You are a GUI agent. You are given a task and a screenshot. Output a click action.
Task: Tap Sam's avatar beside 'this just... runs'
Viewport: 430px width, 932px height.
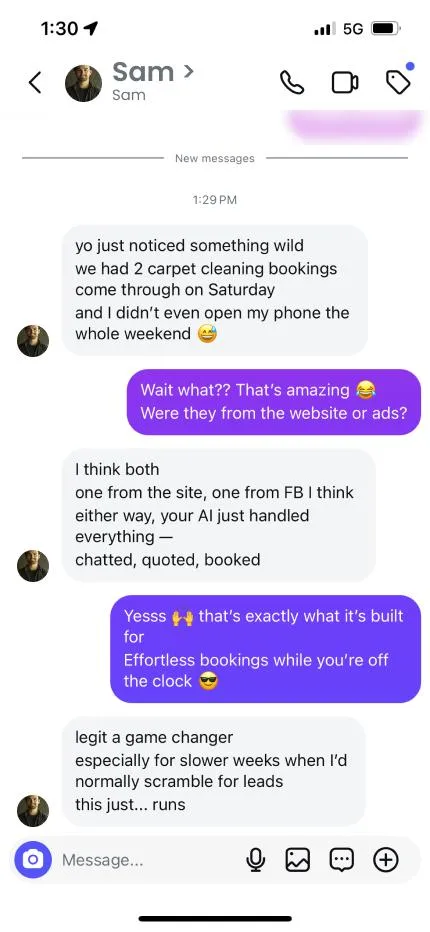coord(33,811)
